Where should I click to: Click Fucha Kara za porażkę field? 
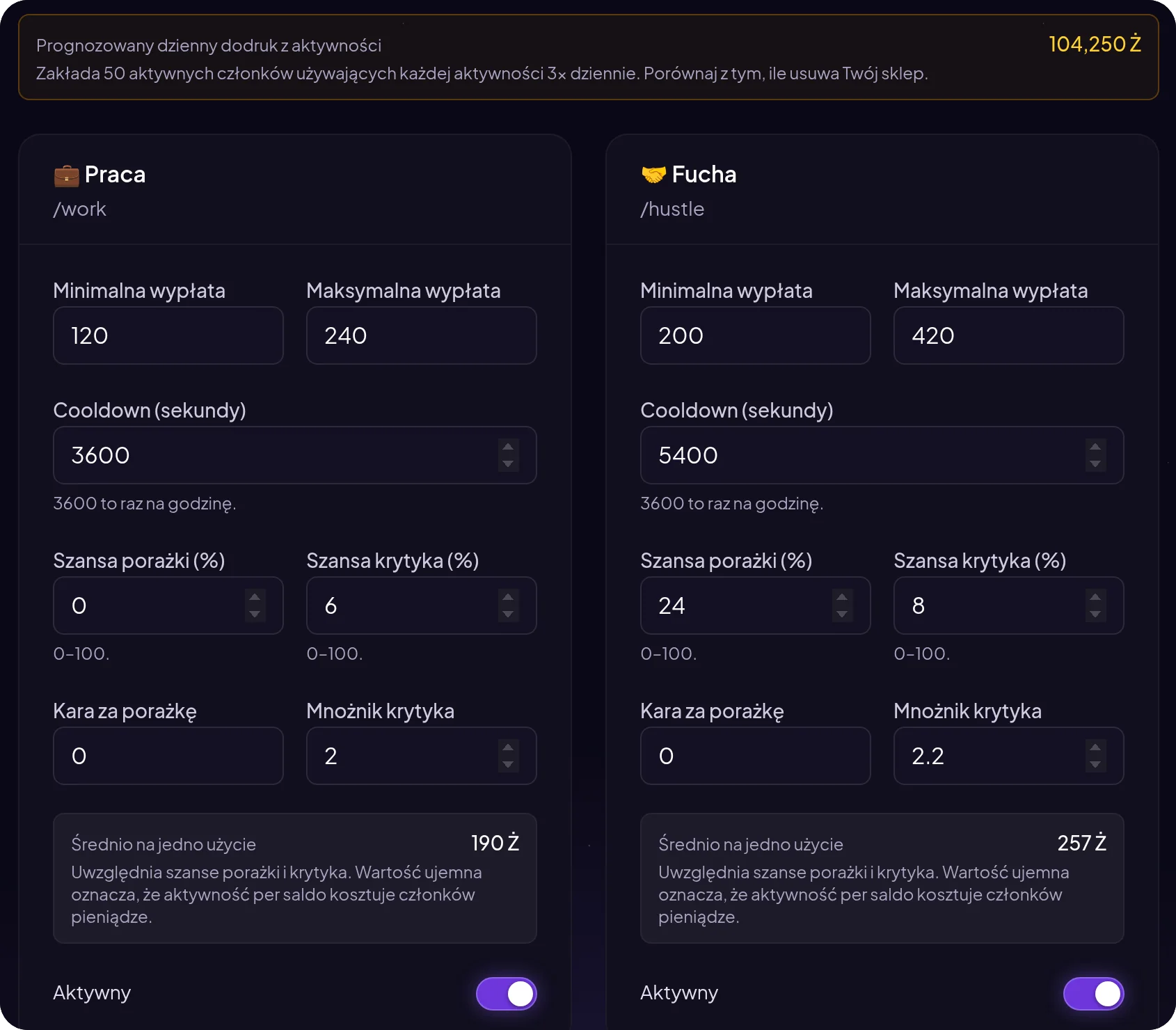pos(756,756)
